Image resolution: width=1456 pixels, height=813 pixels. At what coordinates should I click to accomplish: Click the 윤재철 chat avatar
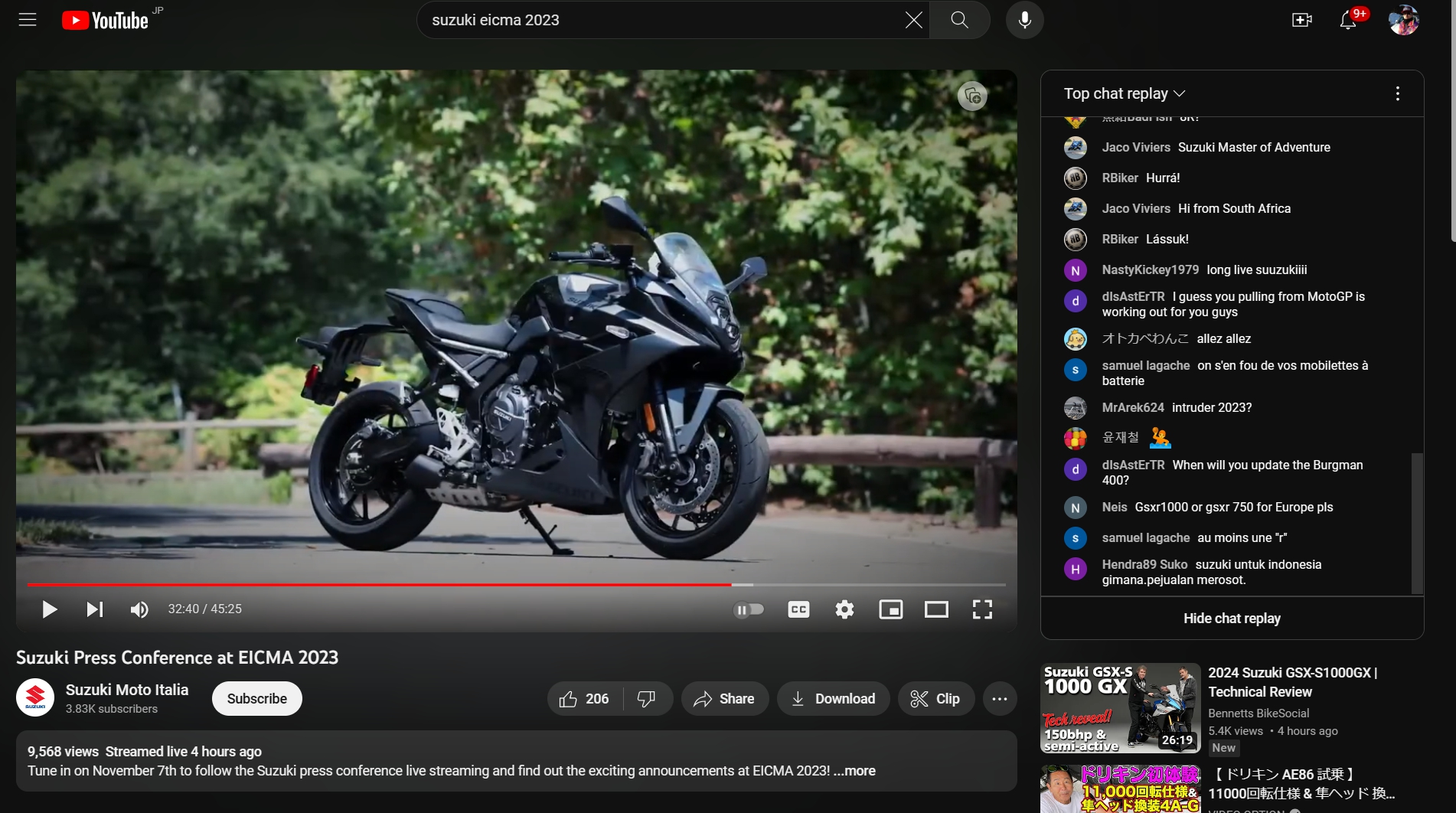click(x=1076, y=439)
